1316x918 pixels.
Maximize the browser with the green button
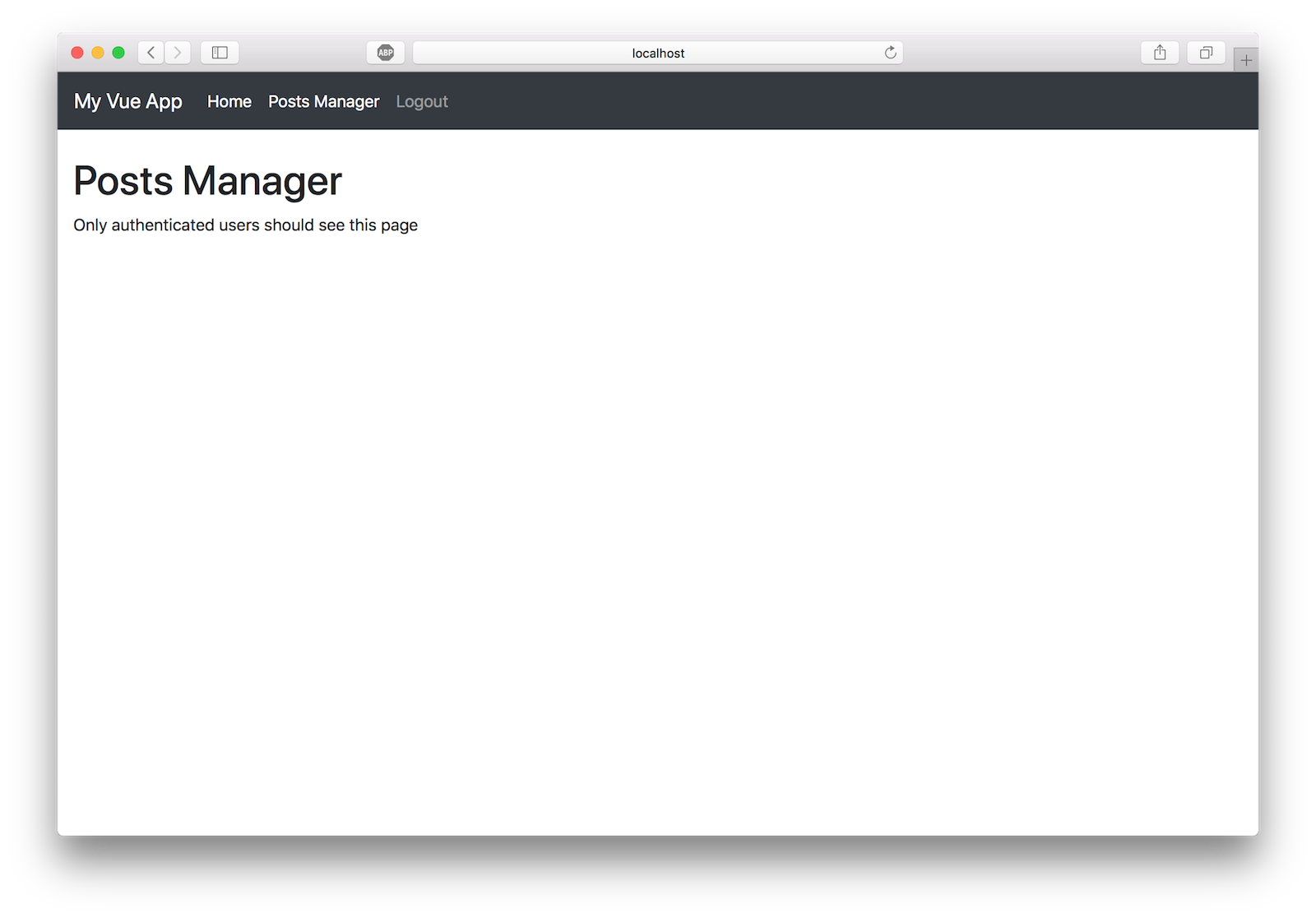pos(119,52)
